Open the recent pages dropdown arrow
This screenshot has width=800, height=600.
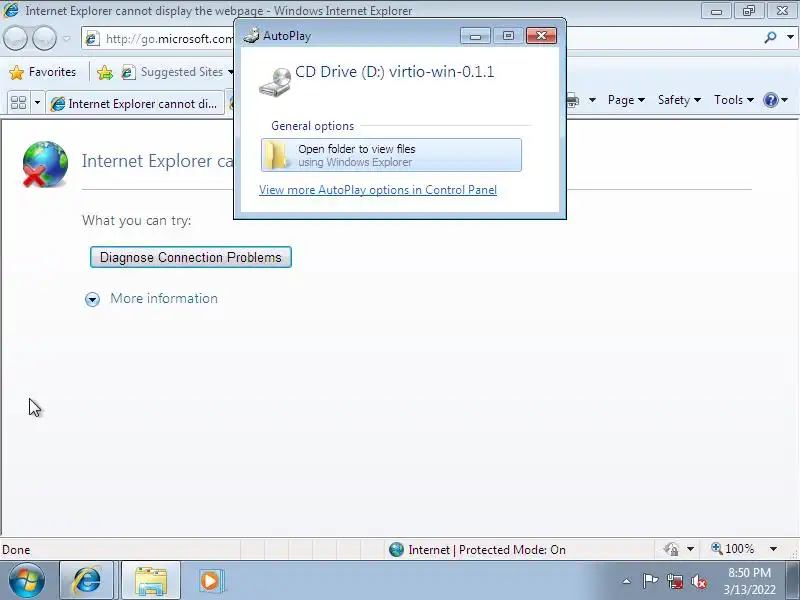tap(66, 38)
